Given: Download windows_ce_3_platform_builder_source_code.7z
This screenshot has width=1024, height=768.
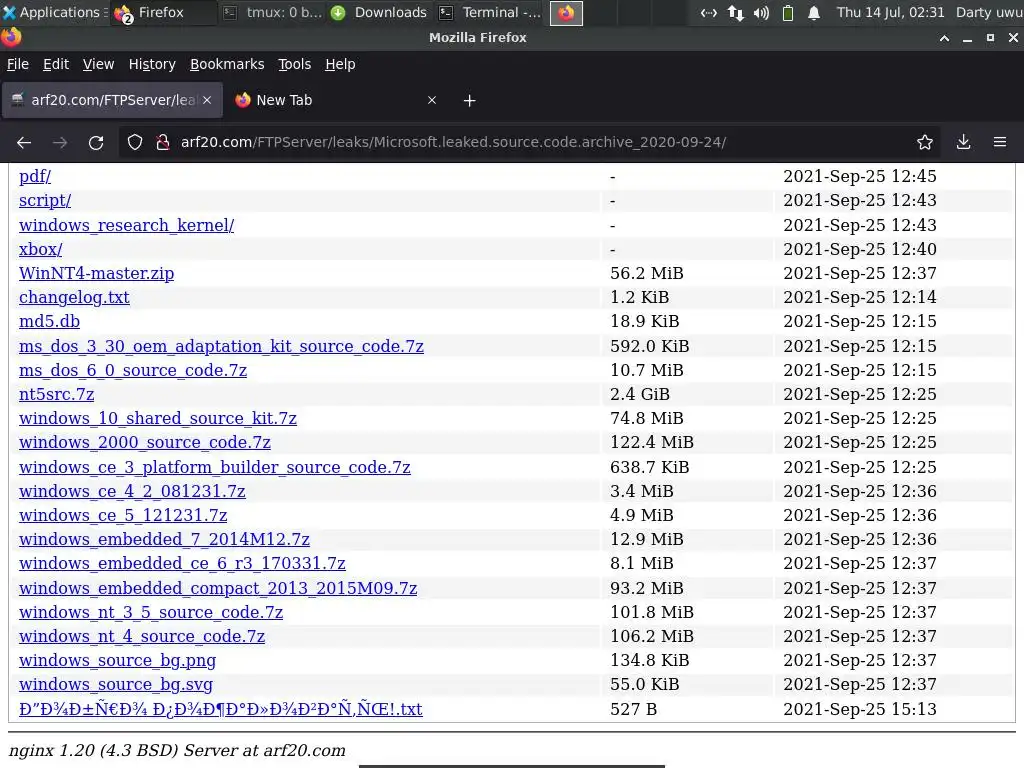Looking at the screenshot, I should coord(215,468).
